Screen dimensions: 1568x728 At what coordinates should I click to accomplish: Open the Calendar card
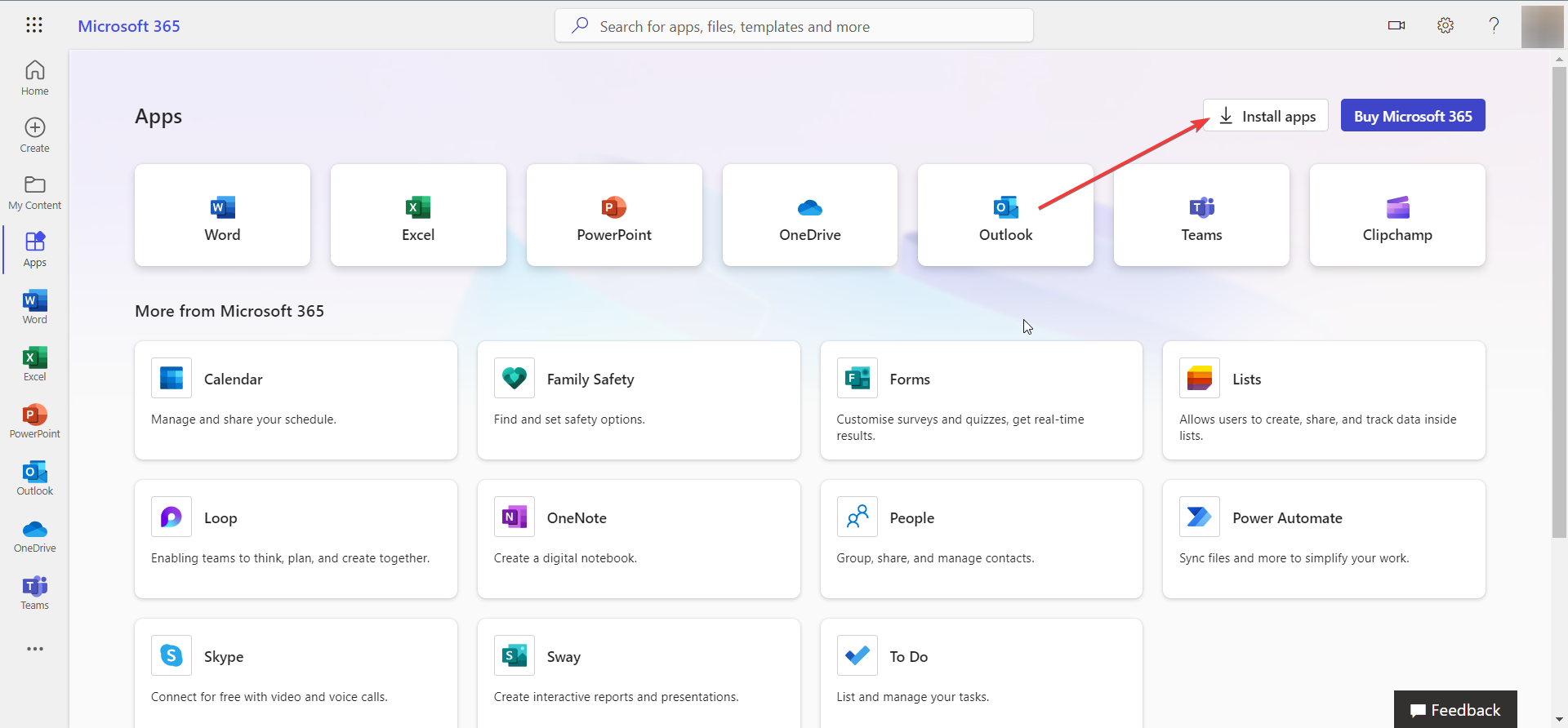point(296,400)
